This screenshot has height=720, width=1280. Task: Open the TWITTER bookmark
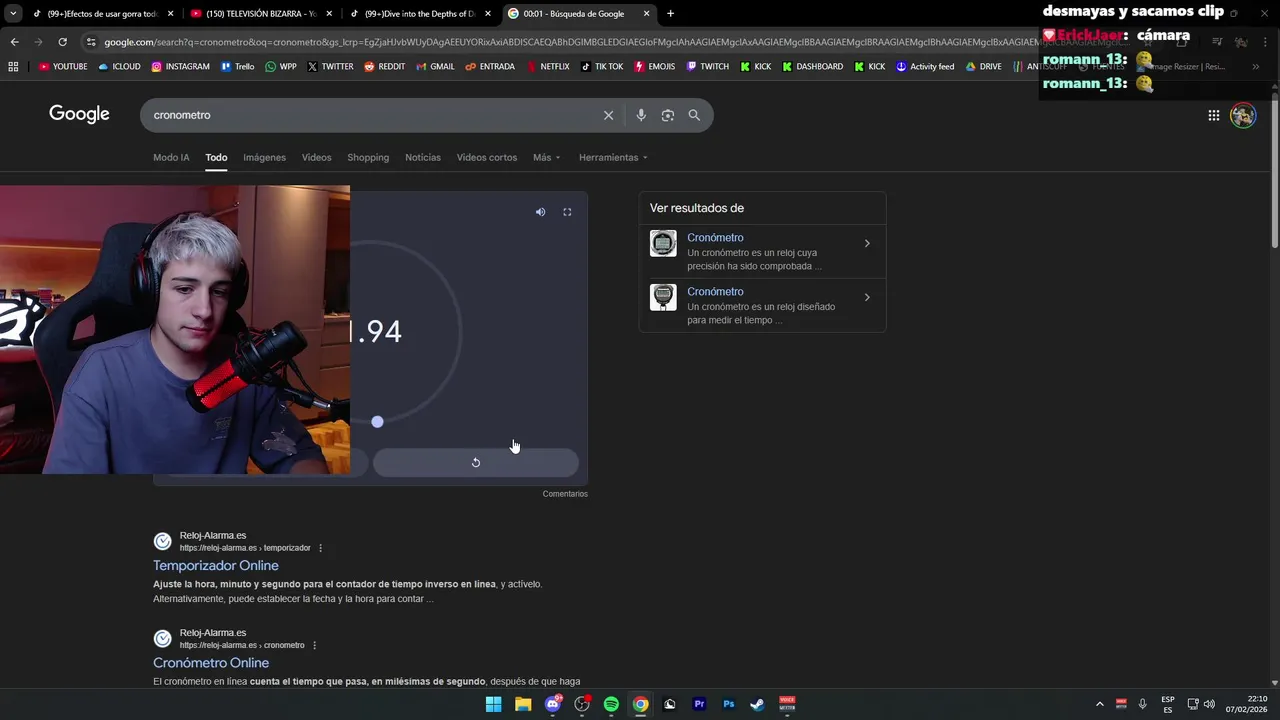click(331, 67)
